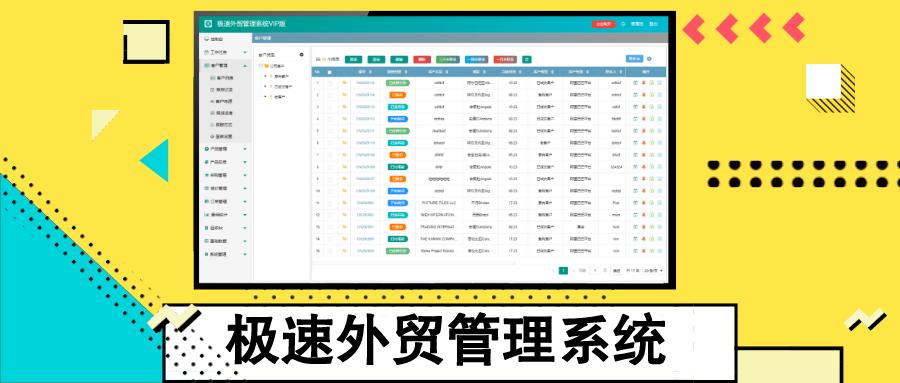Tick the checkbox in row 1
The image size is (900, 383).
pyautogui.click(x=329, y=83)
